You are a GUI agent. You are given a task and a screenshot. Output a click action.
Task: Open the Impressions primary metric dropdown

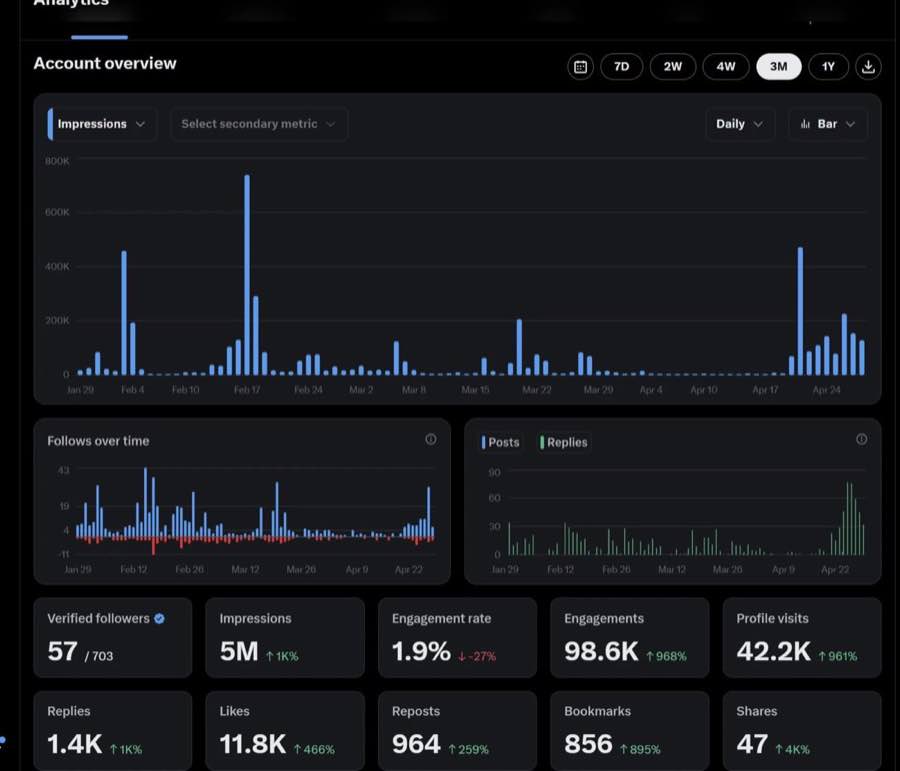coord(102,124)
